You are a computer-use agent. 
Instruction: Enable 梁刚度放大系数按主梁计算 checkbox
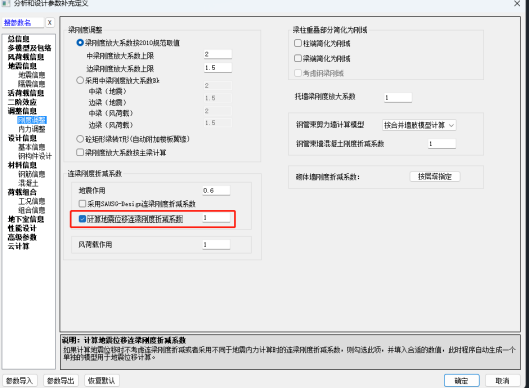(x=80, y=152)
